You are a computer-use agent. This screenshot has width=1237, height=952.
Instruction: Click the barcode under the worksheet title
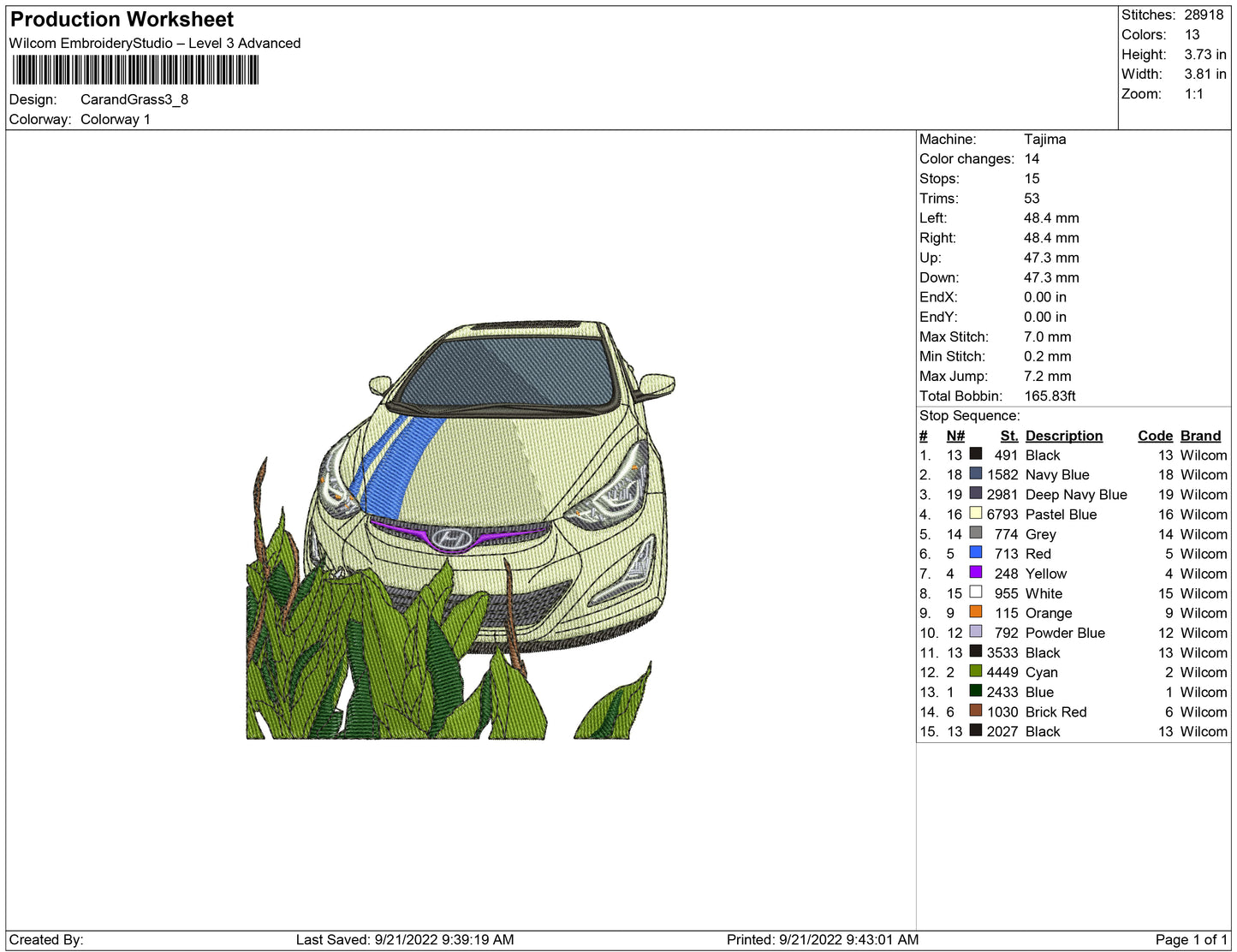[134, 70]
